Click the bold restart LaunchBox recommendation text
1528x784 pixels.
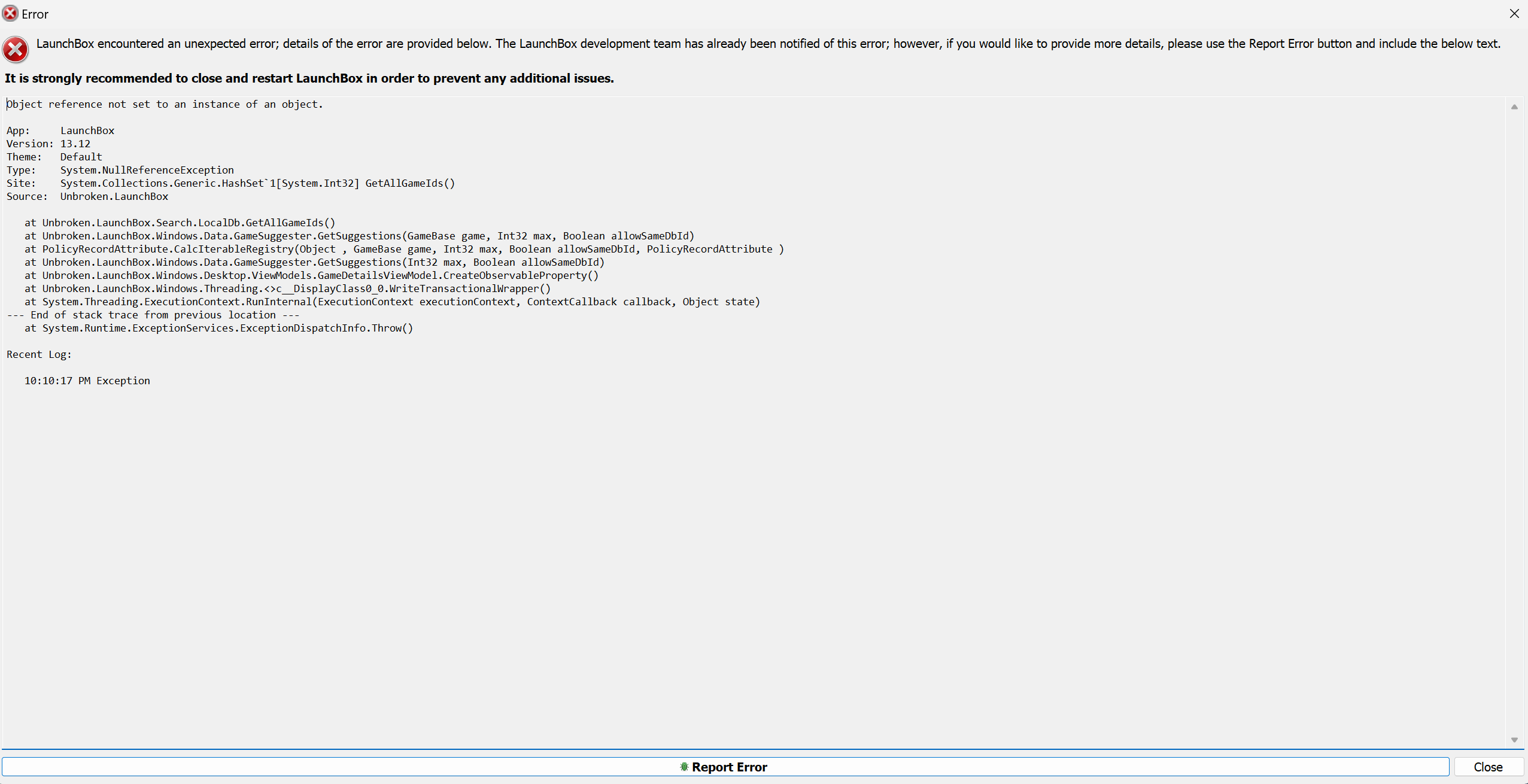[x=309, y=78]
